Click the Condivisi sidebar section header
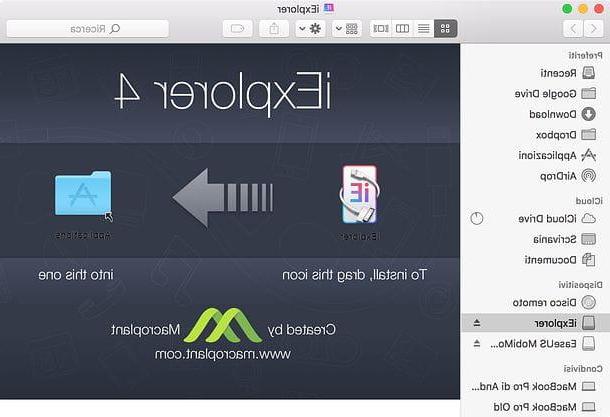The width and height of the screenshot is (610, 417). point(583,368)
